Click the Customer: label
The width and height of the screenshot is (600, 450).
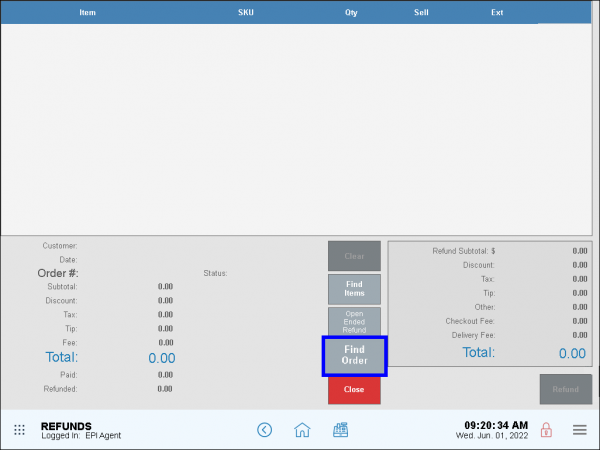(60, 246)
